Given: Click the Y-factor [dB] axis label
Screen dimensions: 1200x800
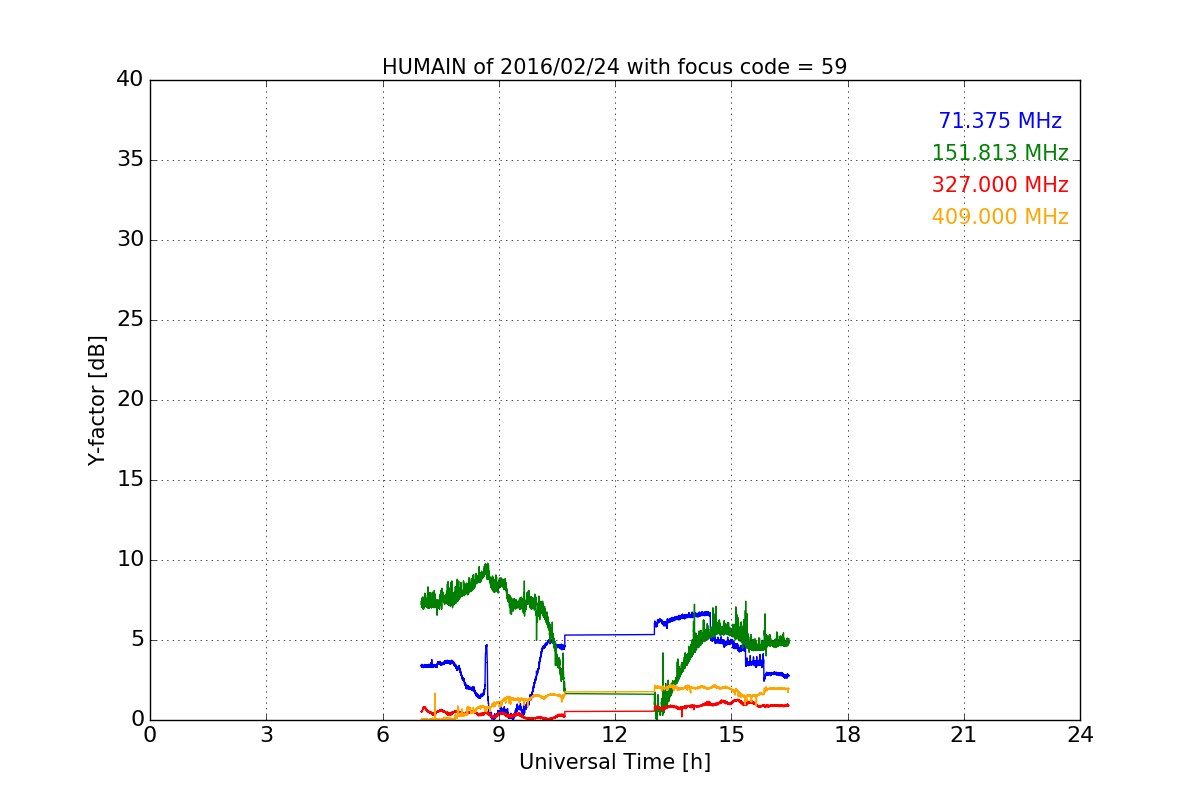Looking at the screenshot, I should 97,400.
